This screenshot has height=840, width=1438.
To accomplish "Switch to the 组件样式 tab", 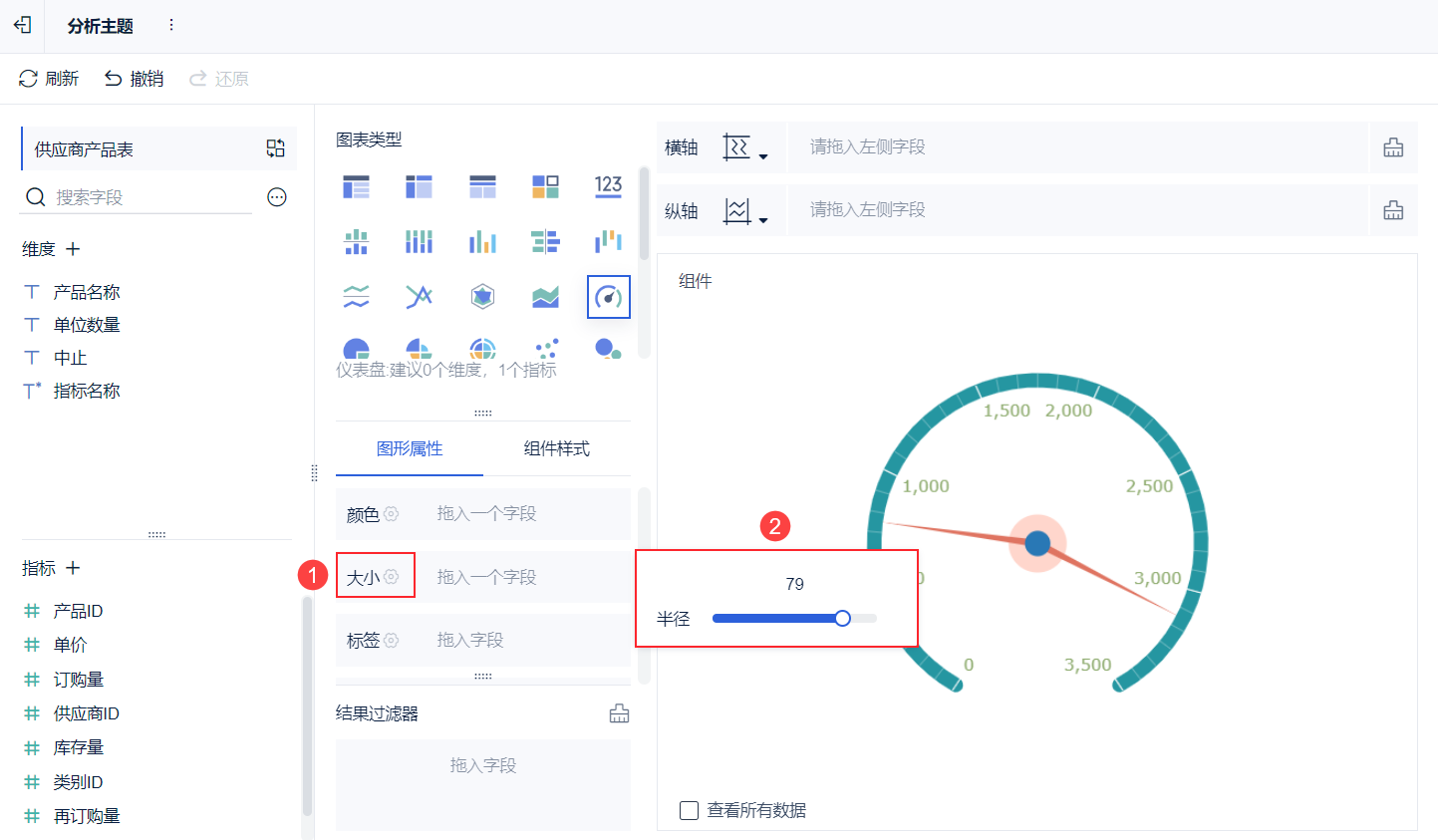I will pos(555,448).
